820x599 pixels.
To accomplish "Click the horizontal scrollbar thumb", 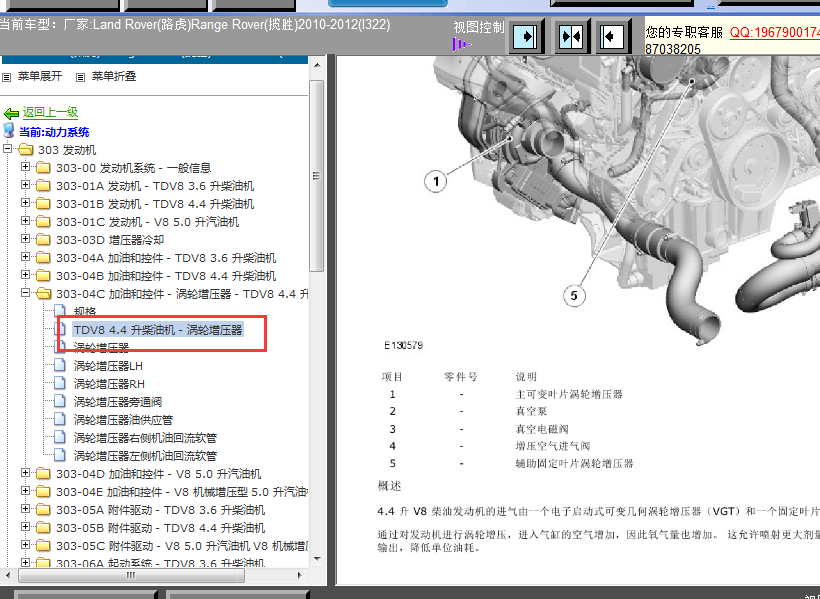I will tap(131, 575).
